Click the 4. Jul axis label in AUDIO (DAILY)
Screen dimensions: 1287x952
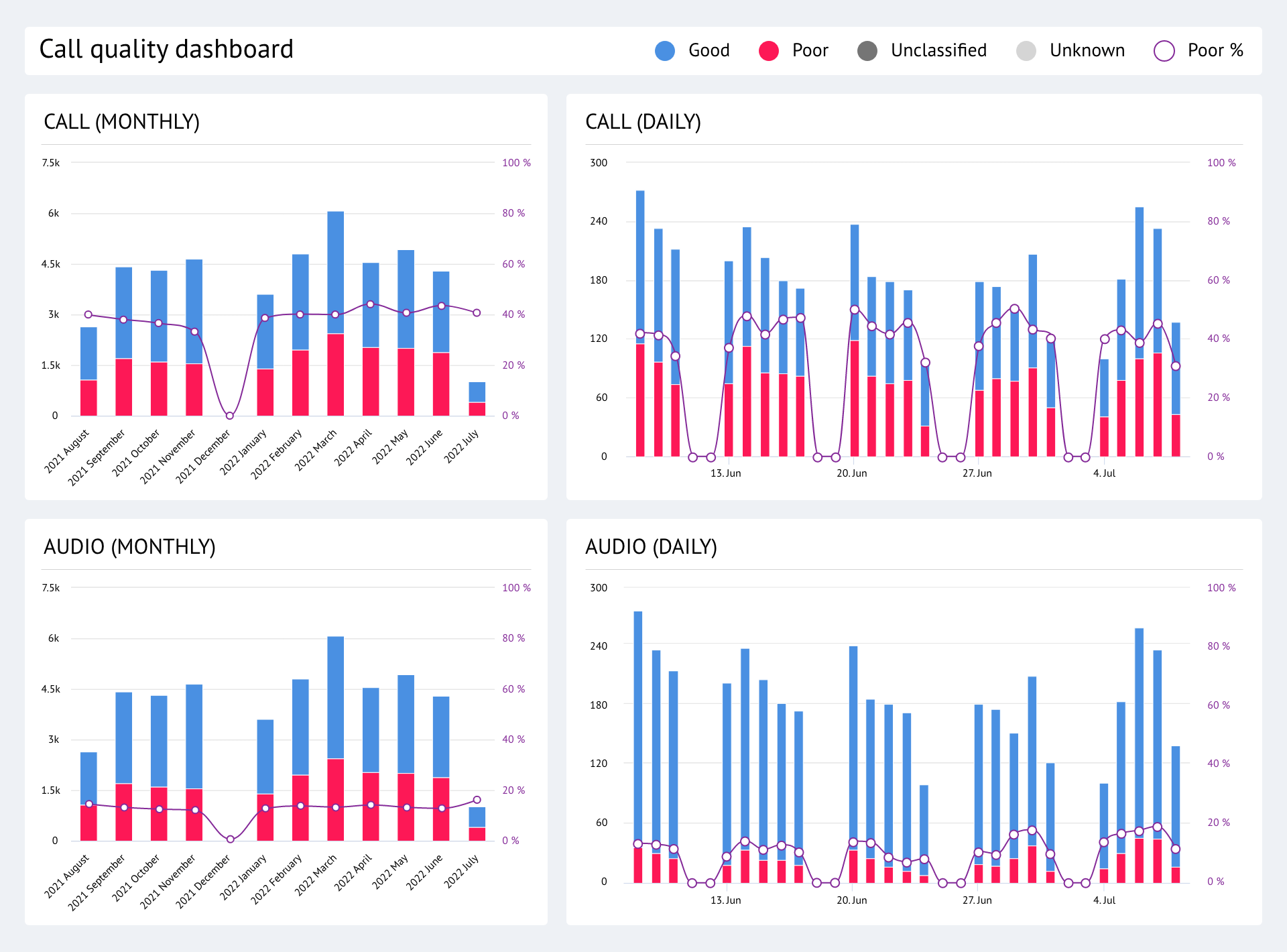(x=1105, y=900)
